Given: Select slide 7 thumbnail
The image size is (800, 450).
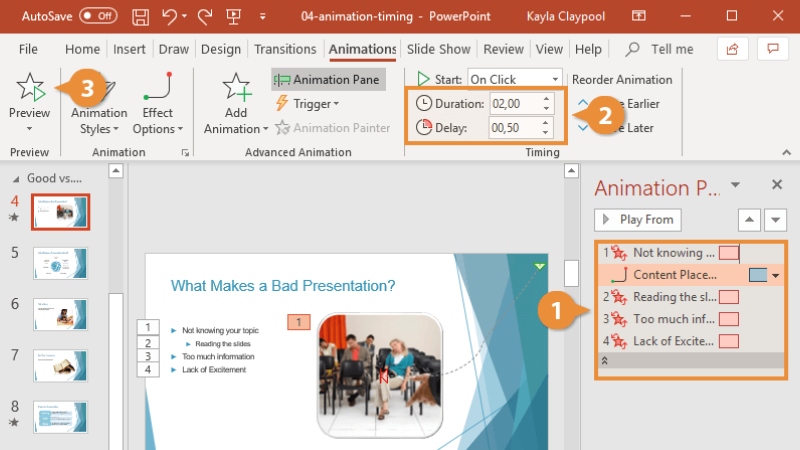Looking at the screenshot, I should (x=60, y=365).
